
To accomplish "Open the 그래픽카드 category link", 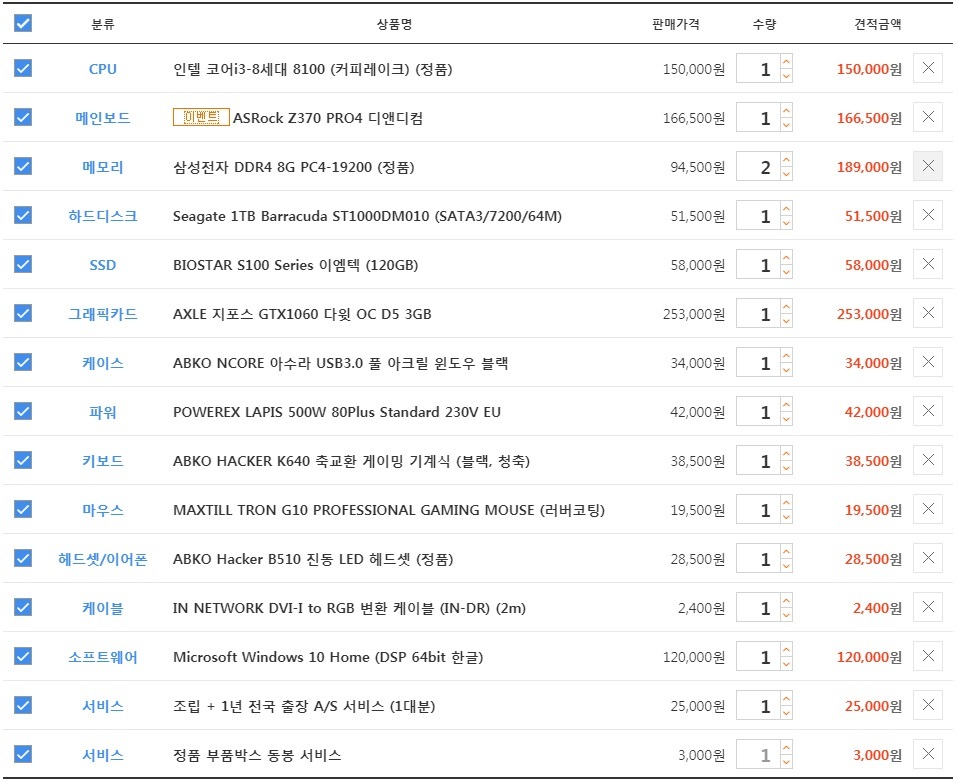I will tap(103, 314).
